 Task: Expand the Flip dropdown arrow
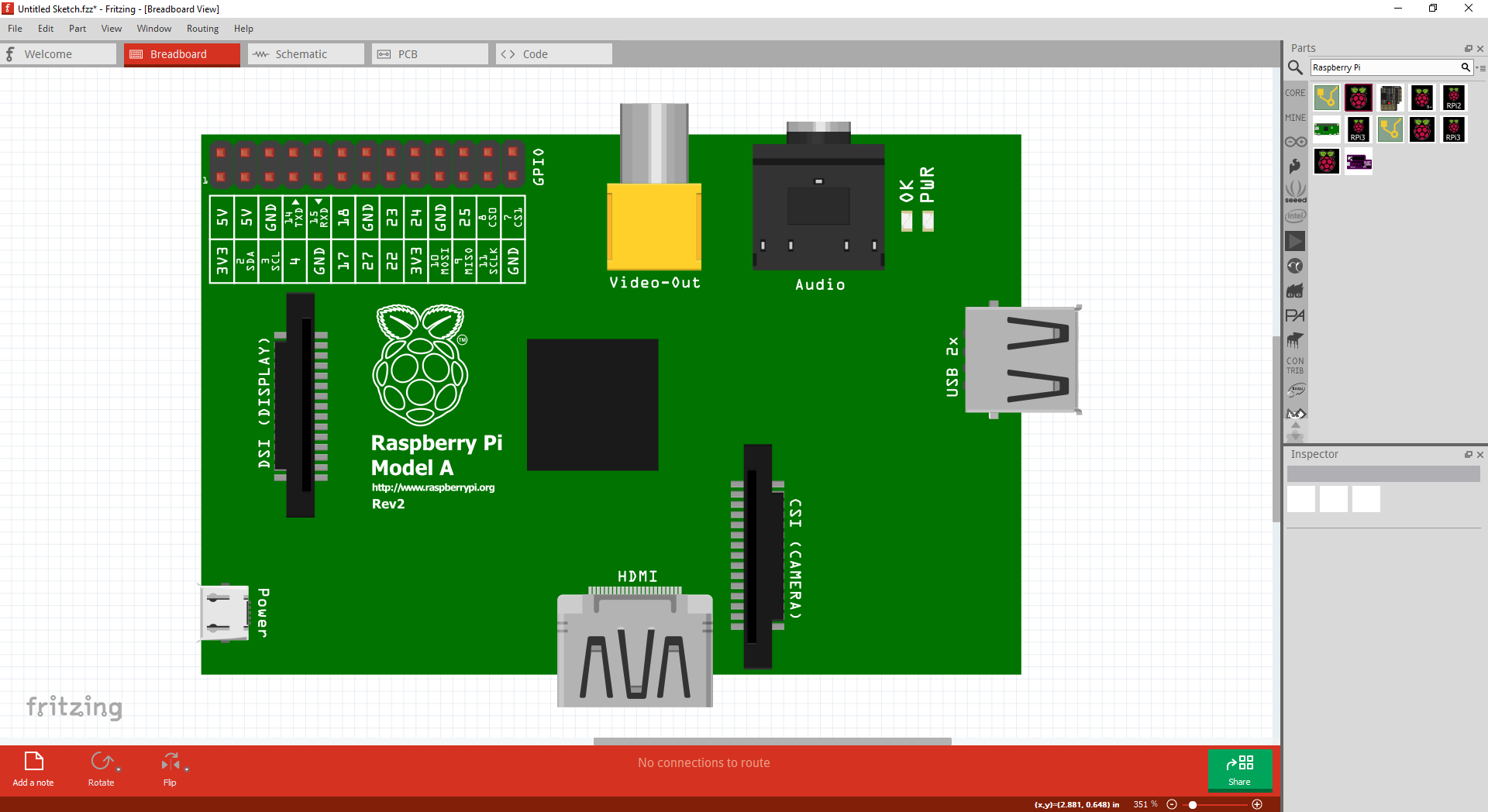(x=187, y=769)
